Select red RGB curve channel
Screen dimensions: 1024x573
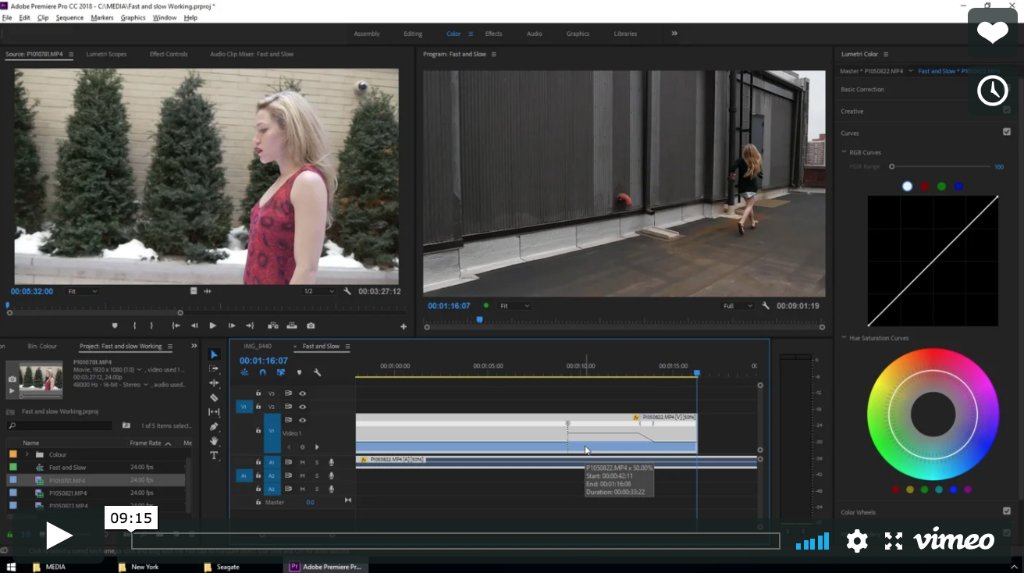(x=924, y=186)
